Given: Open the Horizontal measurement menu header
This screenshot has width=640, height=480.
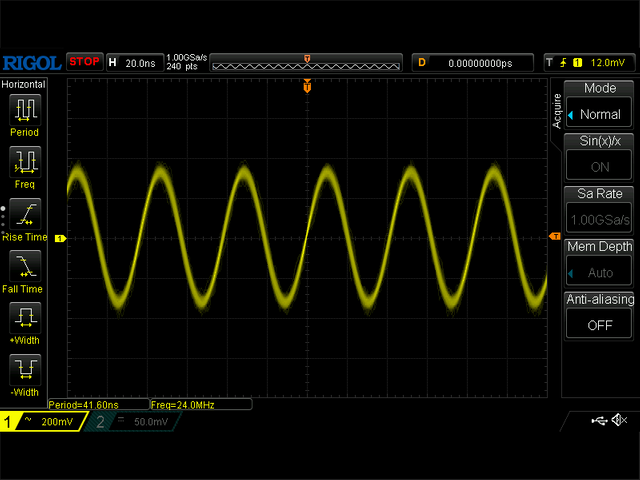Looking at the screenshot, I should pyautogui.click(x=24, y=85).
